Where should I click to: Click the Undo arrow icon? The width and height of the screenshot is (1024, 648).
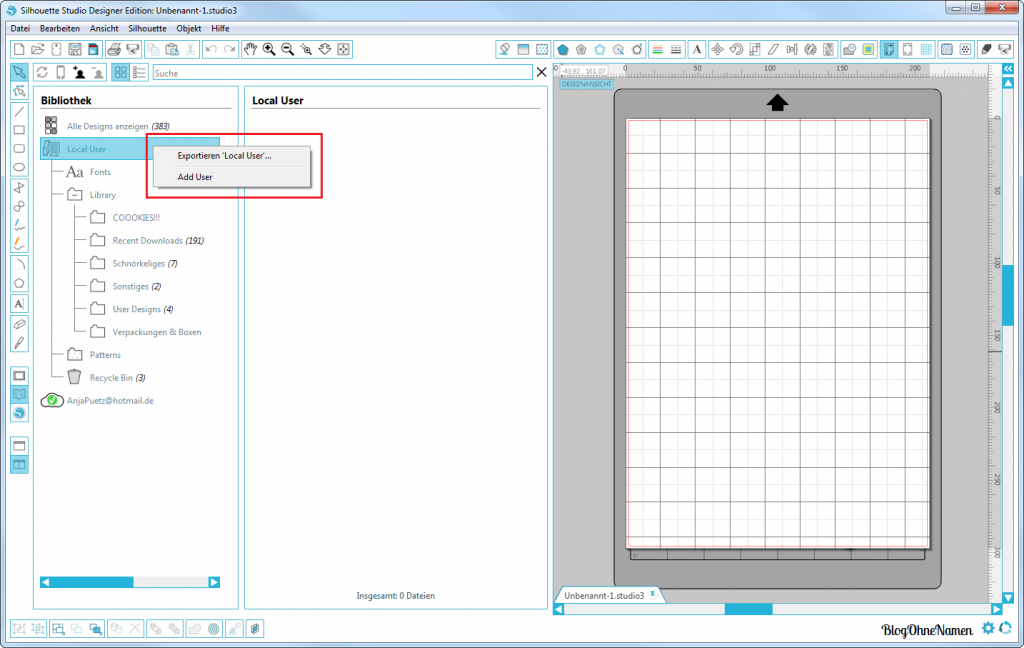pos(211,49)
